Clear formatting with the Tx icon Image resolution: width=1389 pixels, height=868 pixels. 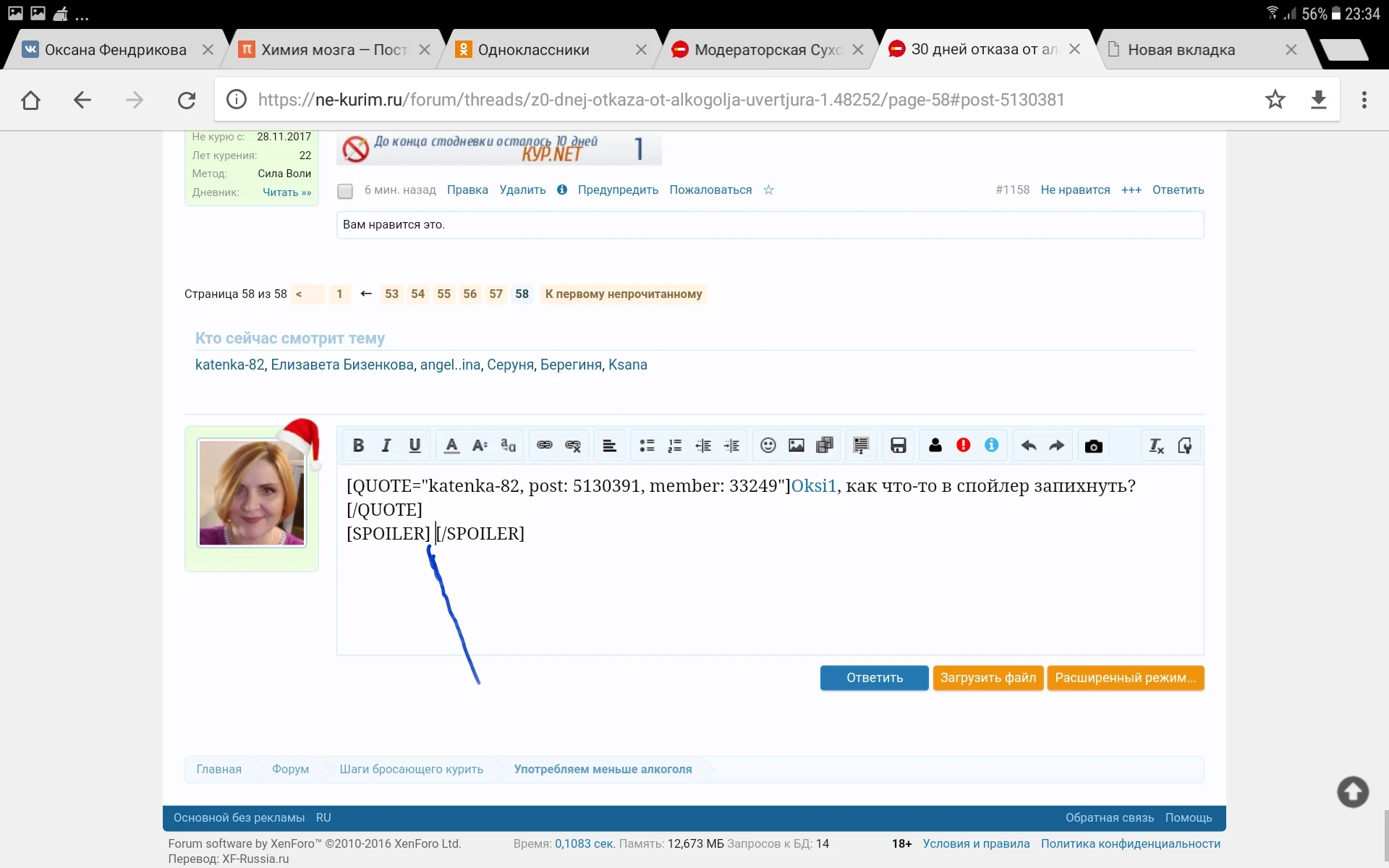[x=1155, y=445]
